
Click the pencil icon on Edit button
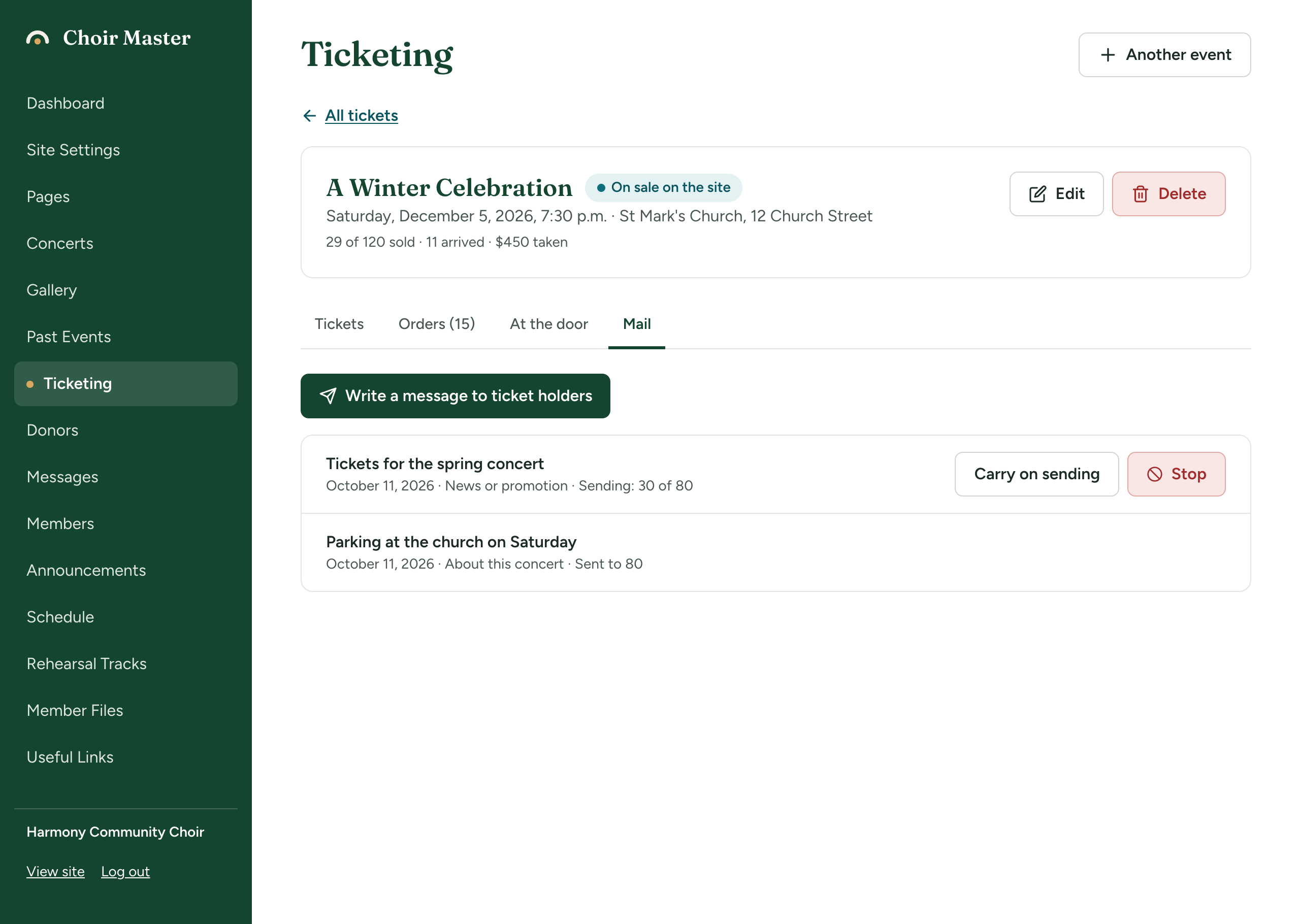(1037, 194)
